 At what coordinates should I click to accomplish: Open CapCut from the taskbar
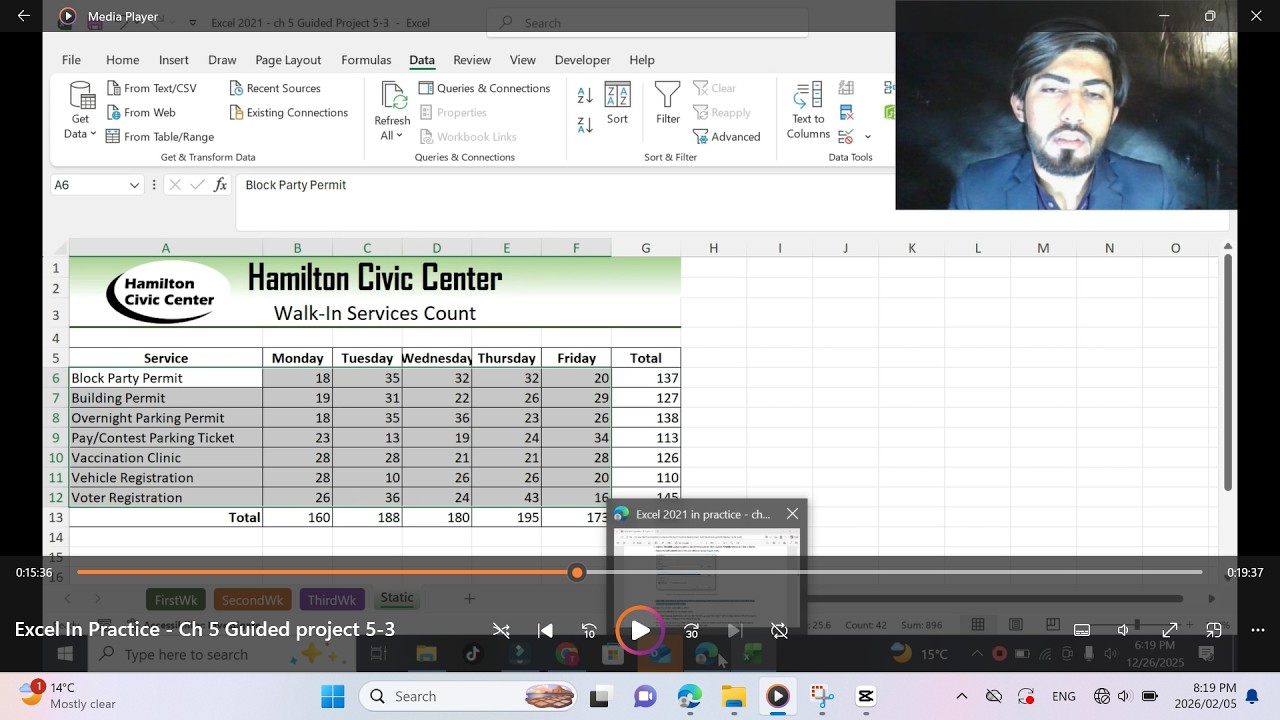866,696
